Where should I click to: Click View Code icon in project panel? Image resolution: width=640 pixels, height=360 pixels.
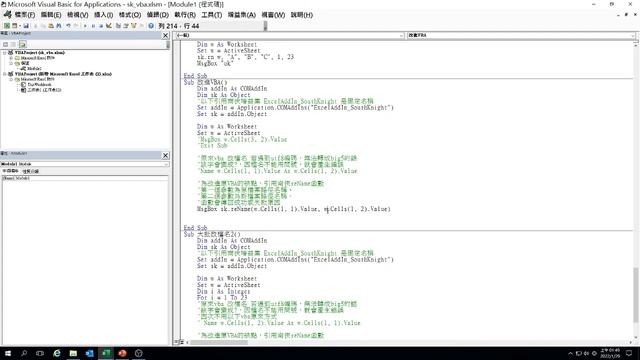click(5, 44)
